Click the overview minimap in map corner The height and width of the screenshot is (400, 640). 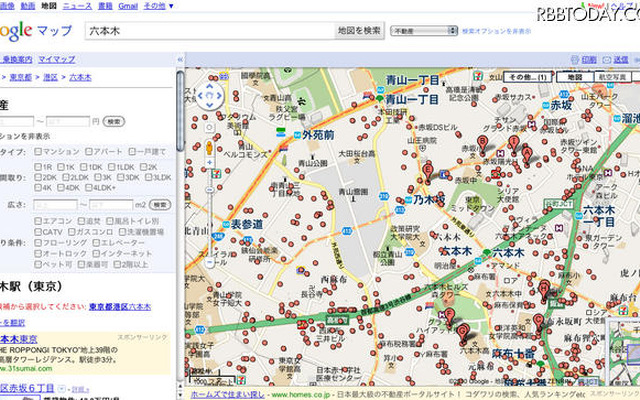click(623, 353)
